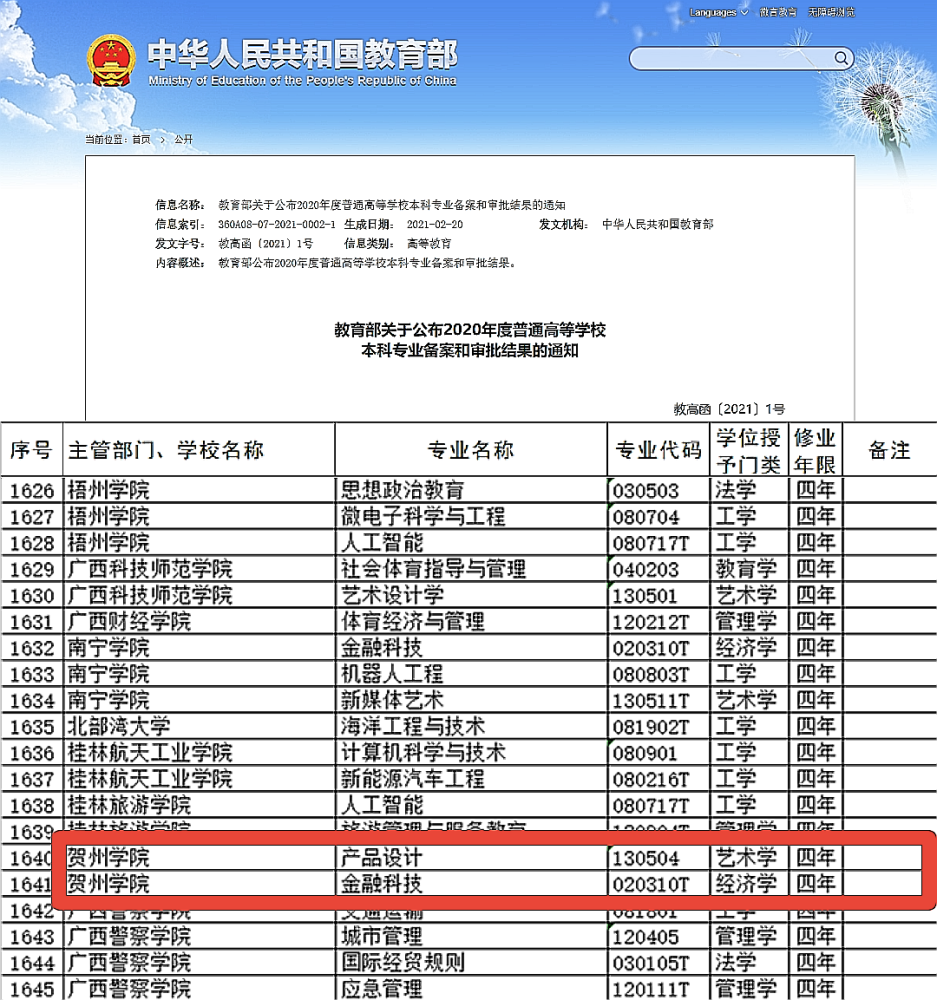Click the national emblem logo
The height and width of the screenshot is (1000, 937).
tap(111, 61)
